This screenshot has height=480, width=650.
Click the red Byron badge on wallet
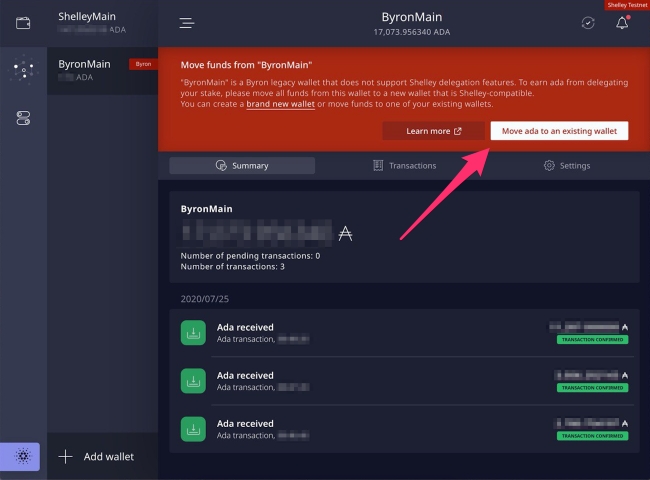point(143,64)
